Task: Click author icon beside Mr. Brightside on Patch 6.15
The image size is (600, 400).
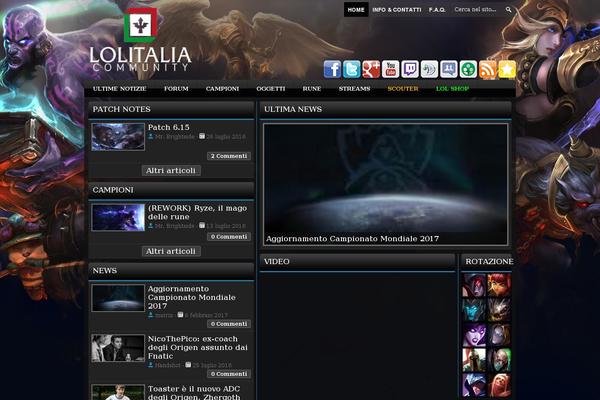Action: tap(151, 136)
